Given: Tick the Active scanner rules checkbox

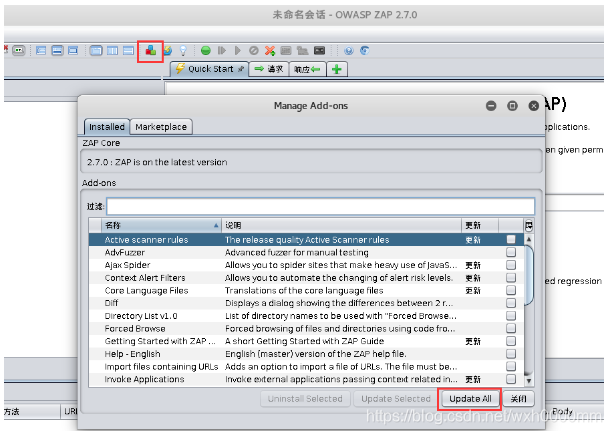Looking at the screenshot, I should point(511,239).
